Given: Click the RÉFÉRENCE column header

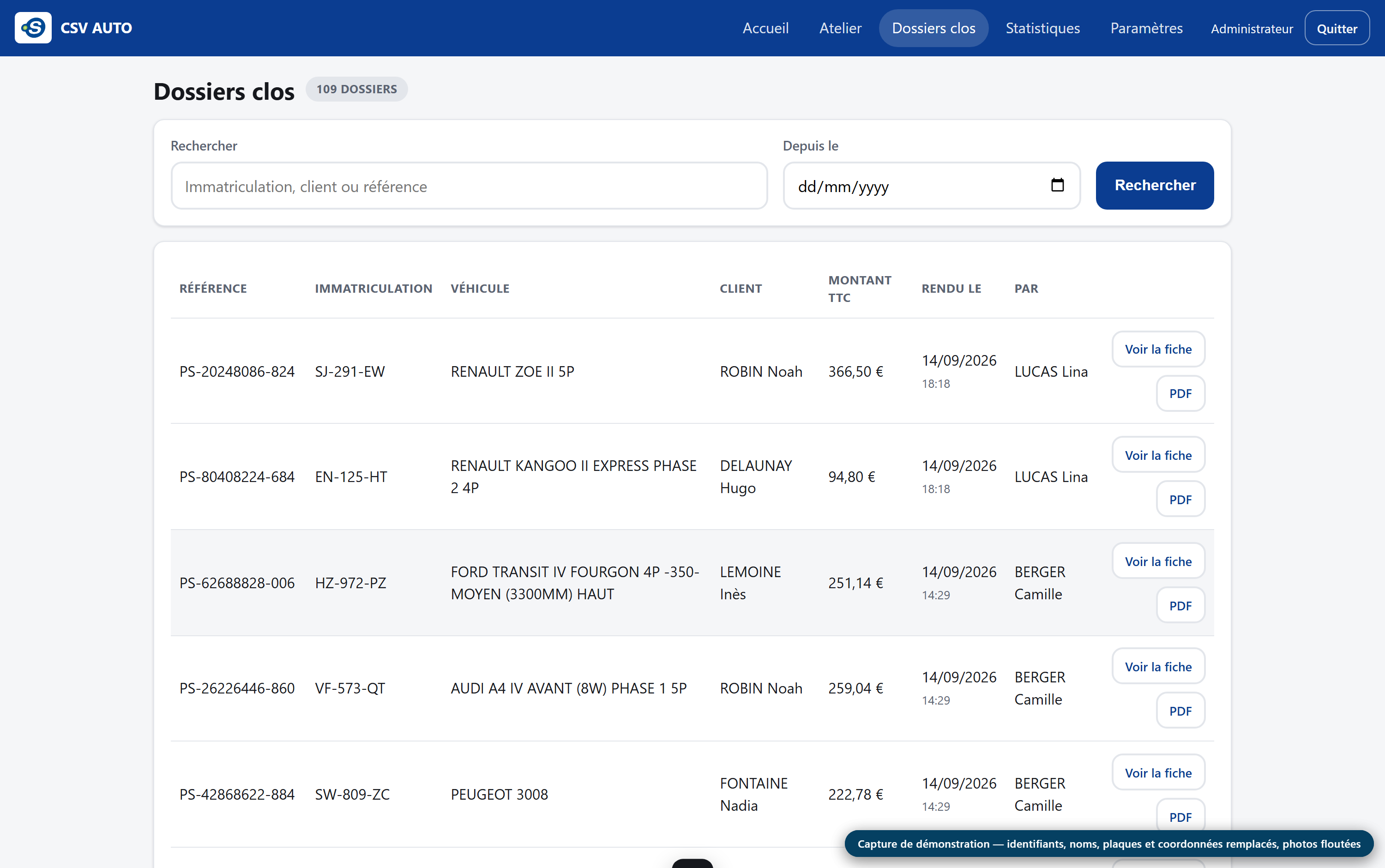Looking at the screenshot, I should [213, 288].
